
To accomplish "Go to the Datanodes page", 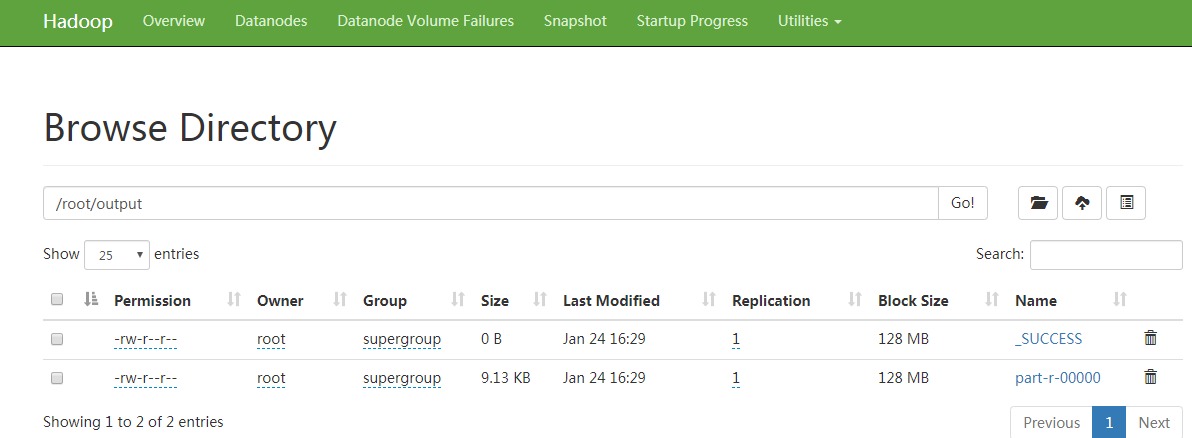I will click(271, 21).
